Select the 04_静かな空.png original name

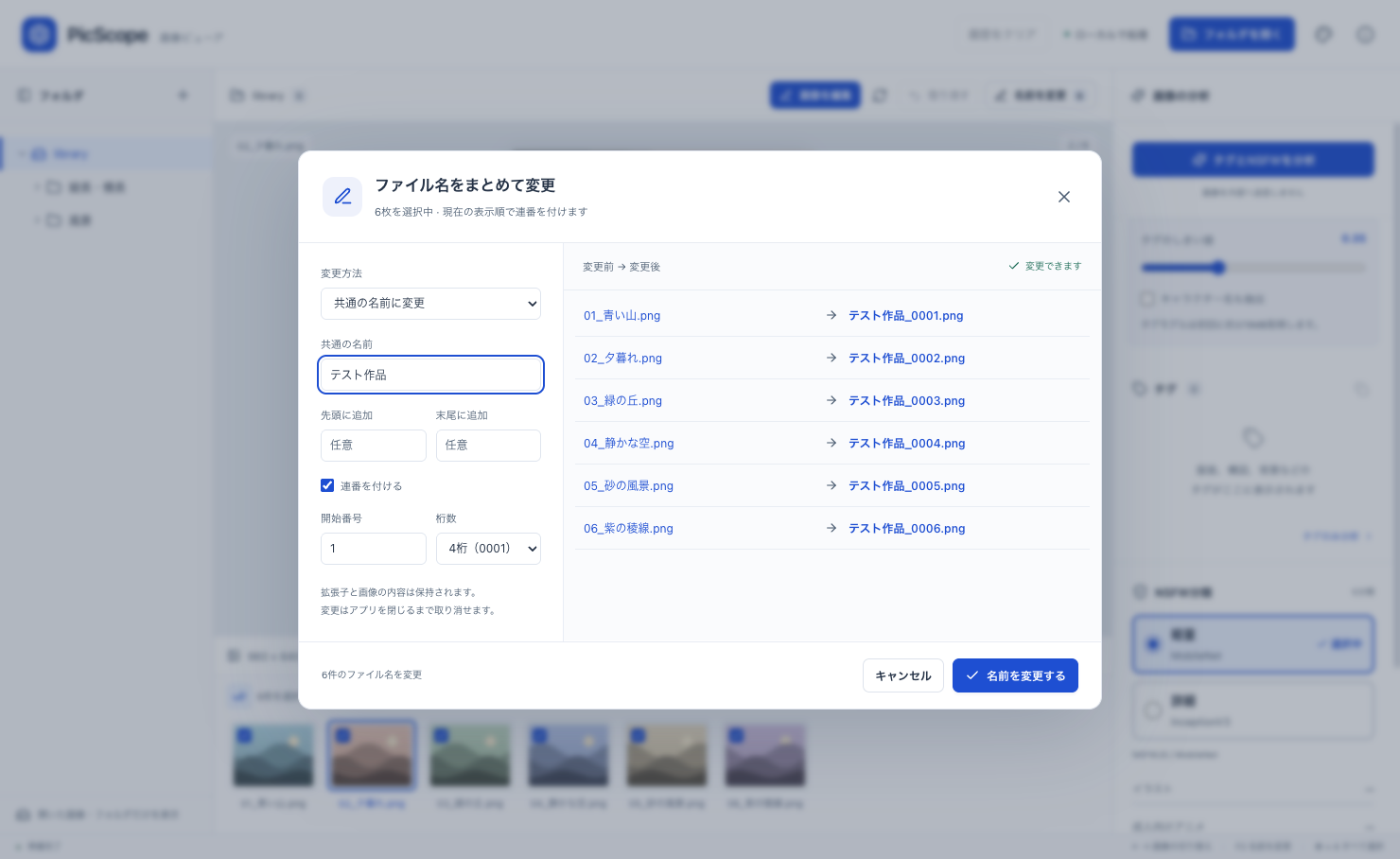[629, 444]
